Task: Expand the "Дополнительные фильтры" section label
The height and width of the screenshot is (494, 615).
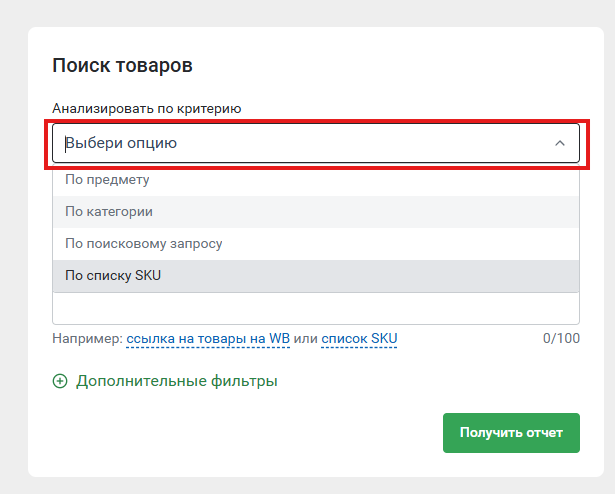Action: (177, 381)
